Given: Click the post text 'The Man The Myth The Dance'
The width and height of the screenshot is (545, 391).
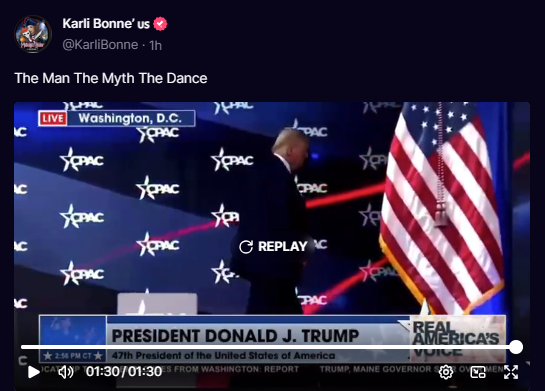Looking at the screenshot, I should click(x=111, y=78).
